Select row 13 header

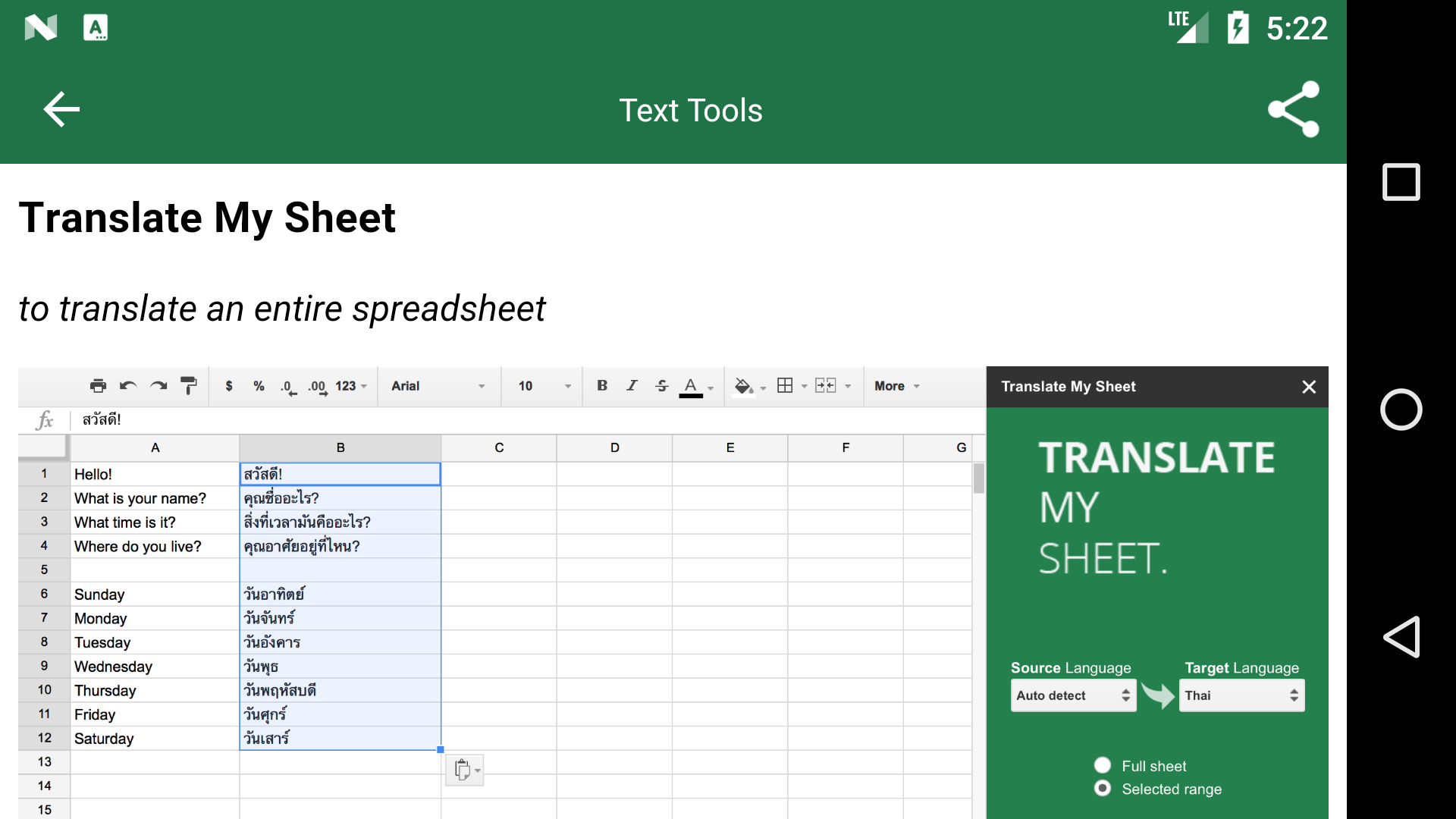coord(44,762)
